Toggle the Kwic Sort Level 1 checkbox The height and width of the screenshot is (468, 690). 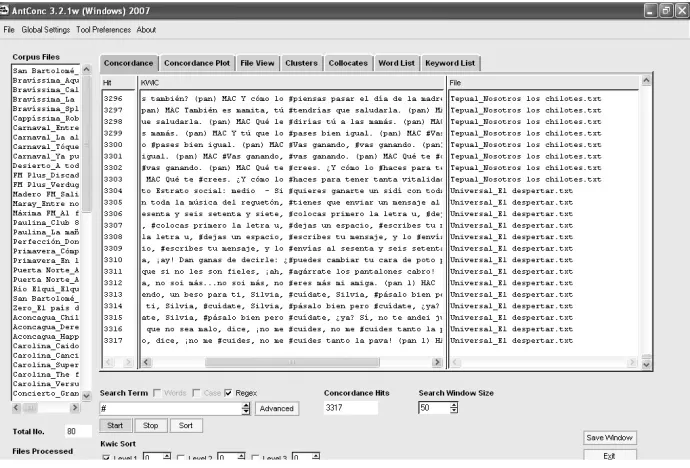click(x=106, y=458)
